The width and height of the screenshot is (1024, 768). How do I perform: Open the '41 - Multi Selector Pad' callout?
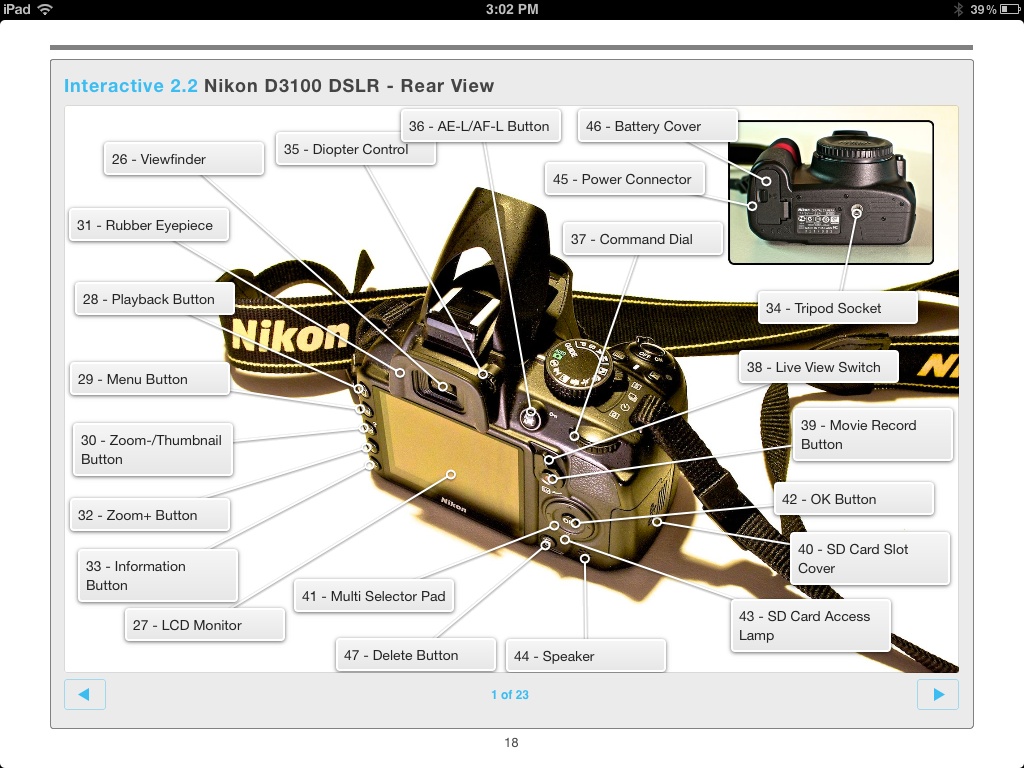(x=374, y=596)
